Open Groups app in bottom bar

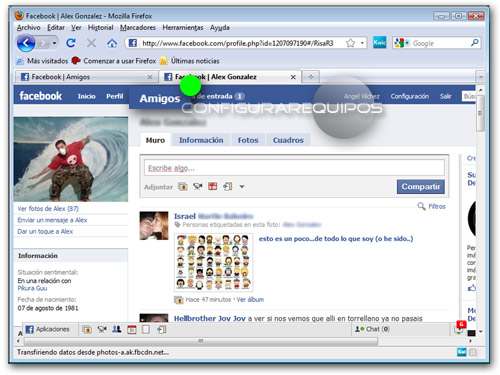point(117,329)
